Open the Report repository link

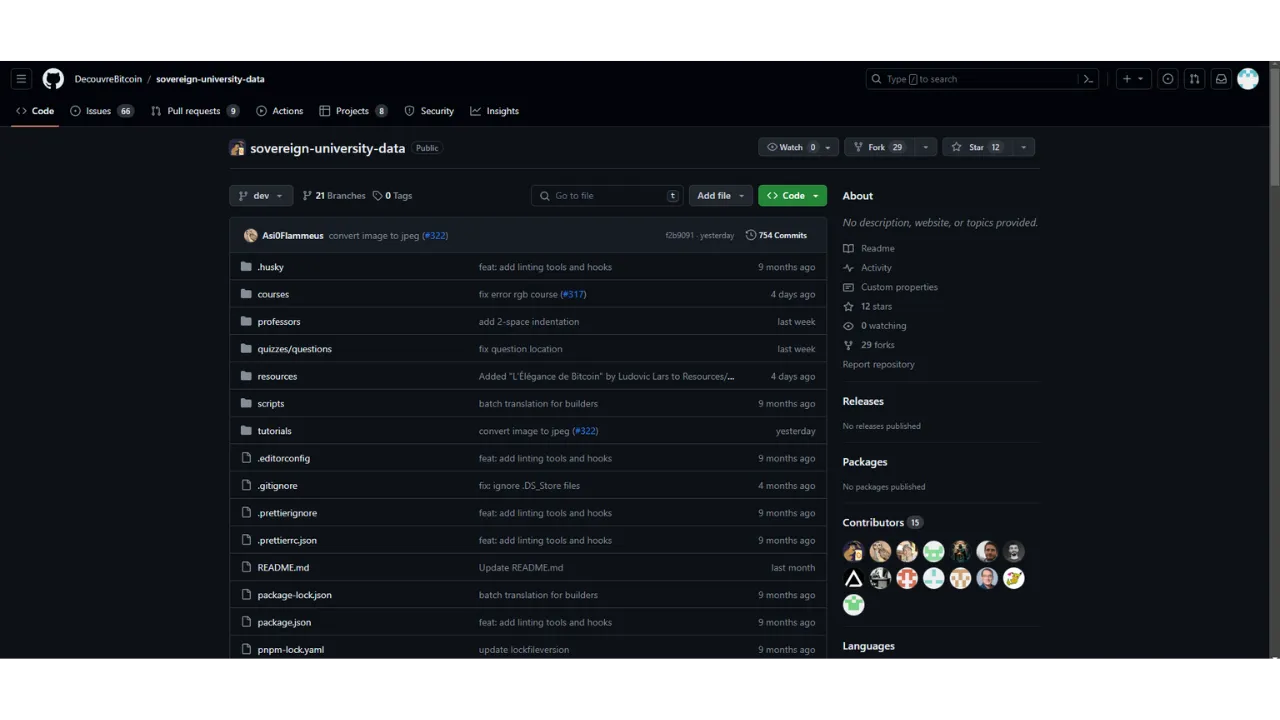tap(879, 364)
